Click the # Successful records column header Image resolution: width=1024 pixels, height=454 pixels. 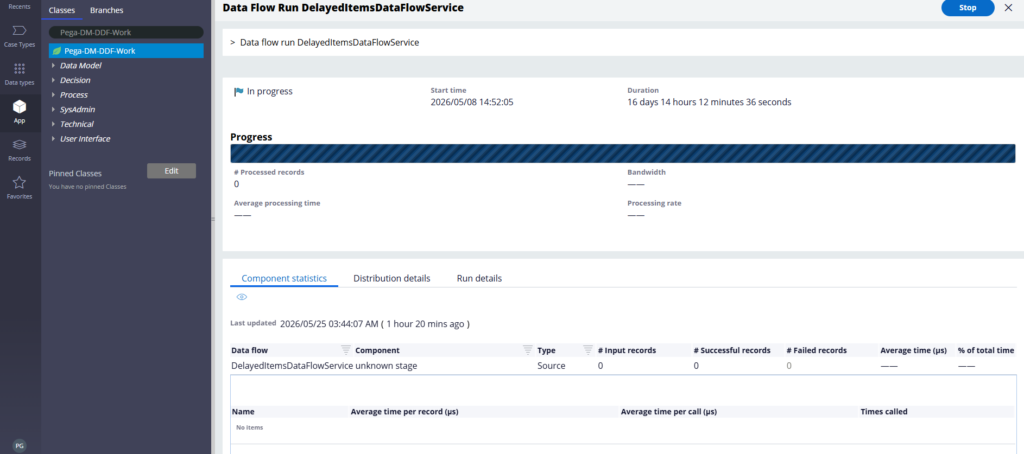[731, 350]
